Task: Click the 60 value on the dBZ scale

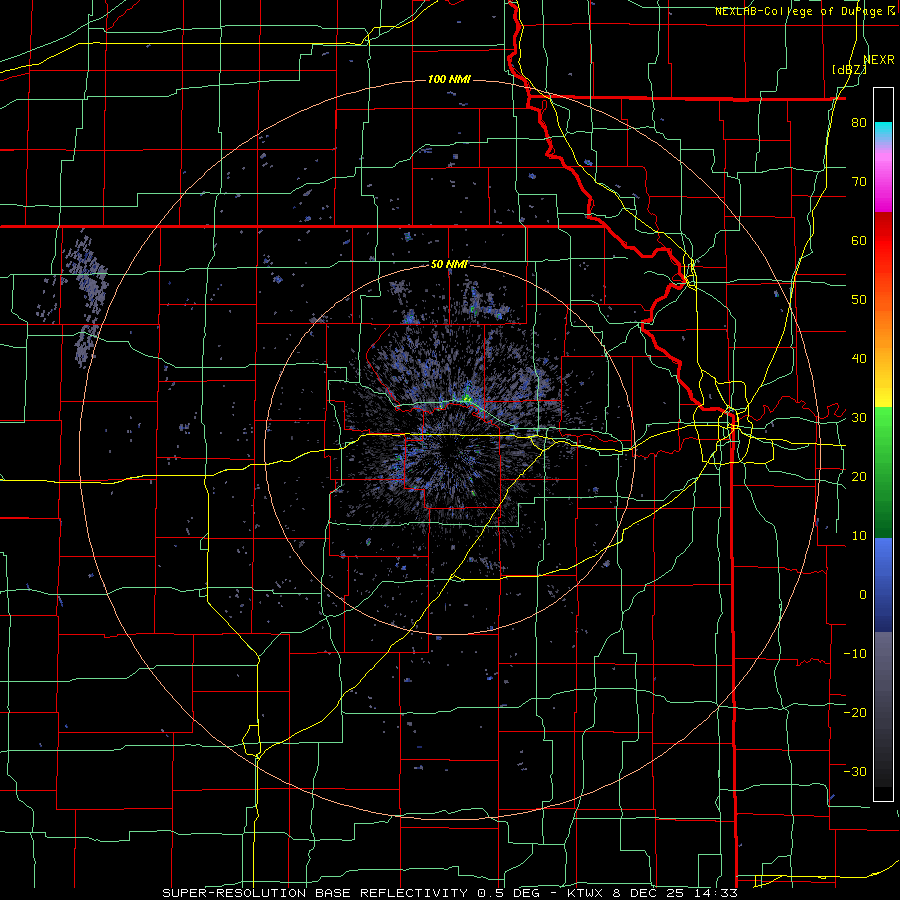Action: point(859,240)
